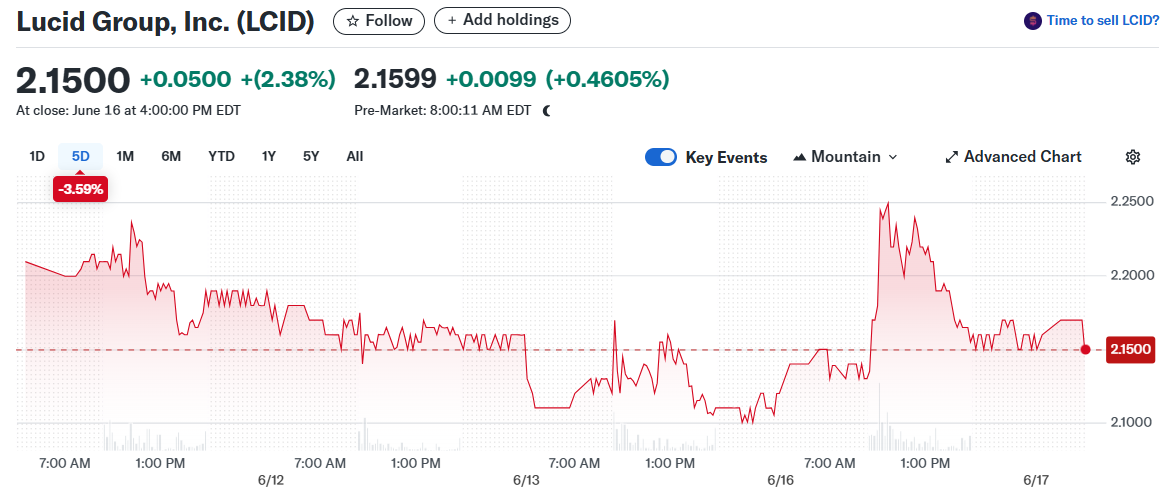Click the 6/16 date axis label
1161x489 pixels.
[781, 480]
